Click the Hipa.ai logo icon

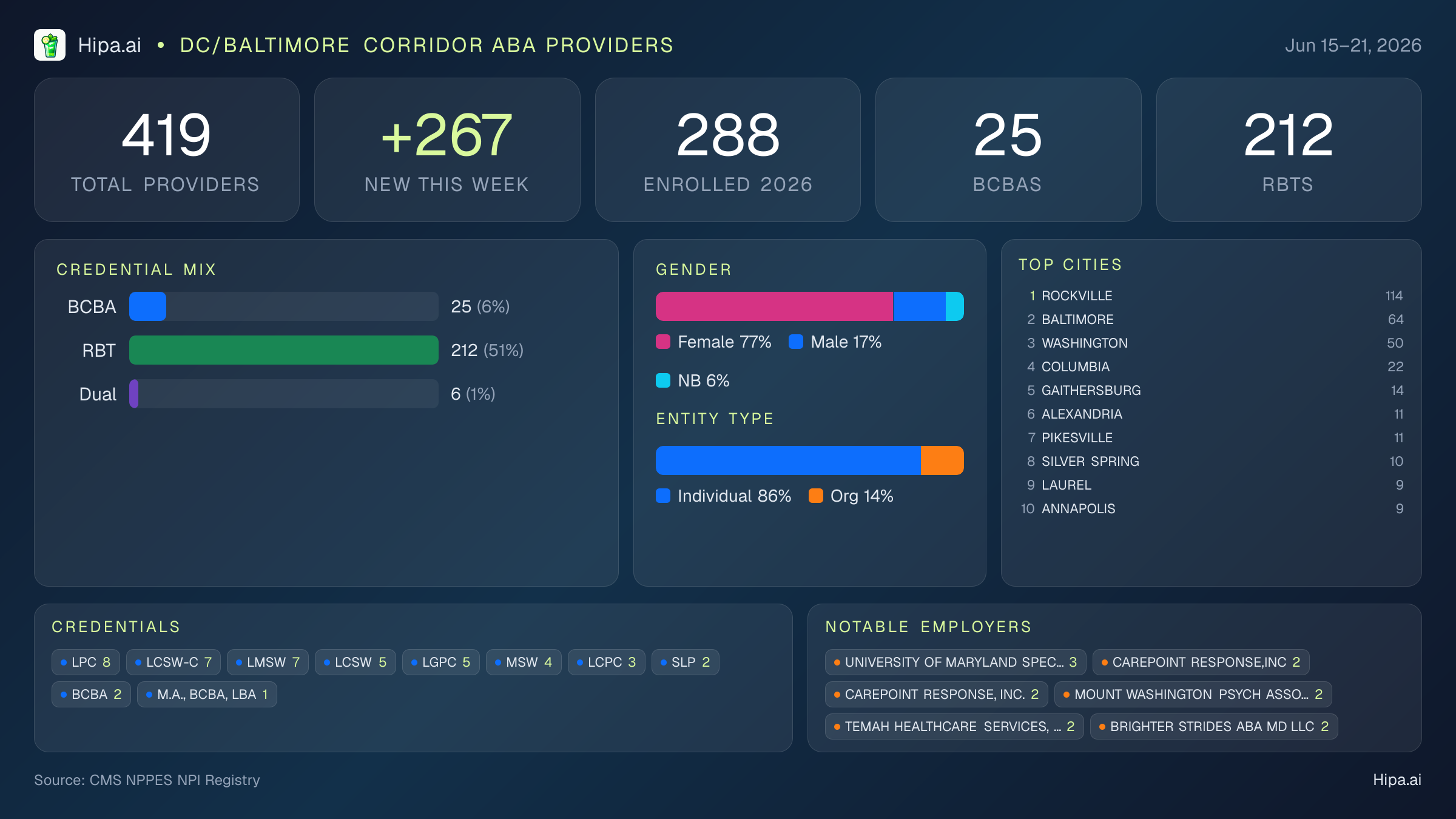50,45
